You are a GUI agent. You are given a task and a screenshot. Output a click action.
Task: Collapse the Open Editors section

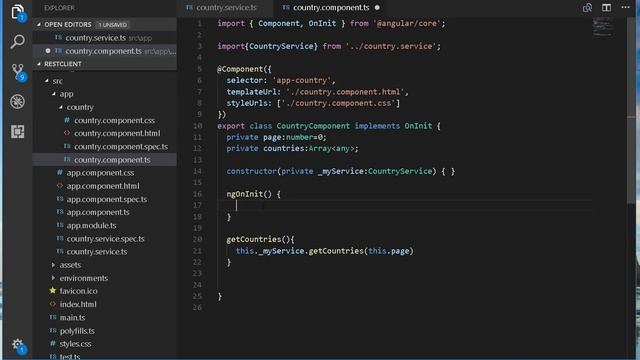coord(39,24)
